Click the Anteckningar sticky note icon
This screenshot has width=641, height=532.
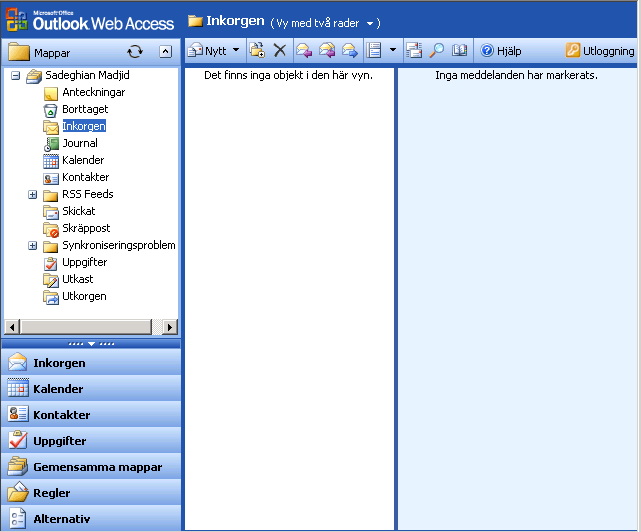pyautogui.click(x=51, y=93)
